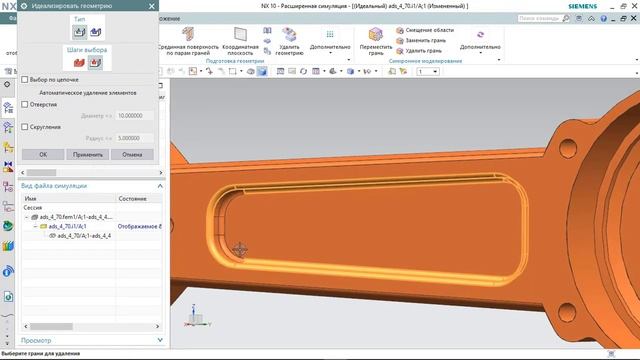Open Дополнительно dropdown in Синхронное моделирование
Screen dimensions: 640x360
(x=480, y=41)
